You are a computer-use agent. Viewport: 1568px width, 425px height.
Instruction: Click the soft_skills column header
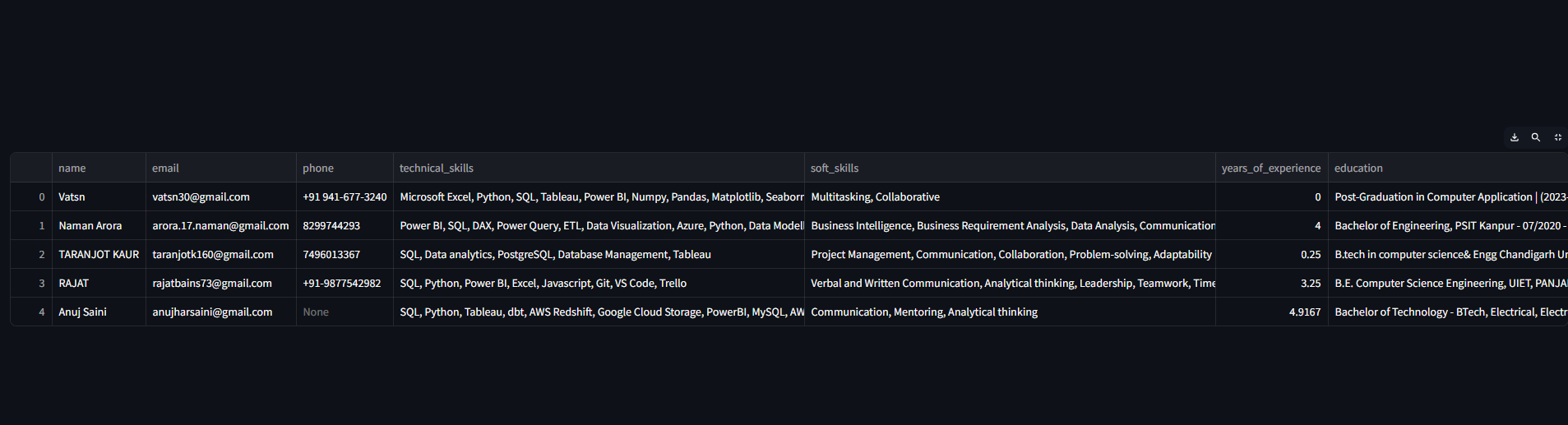pos(1010,168)
